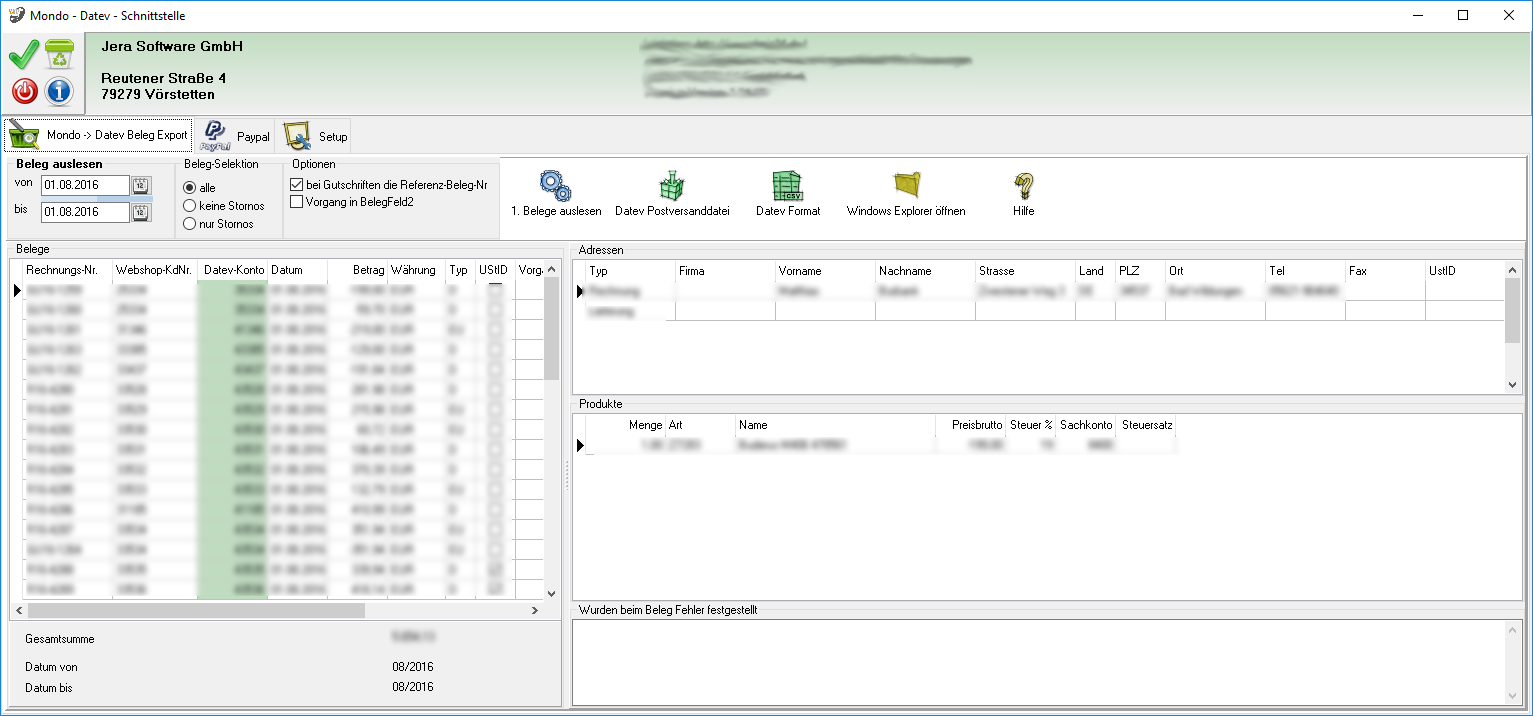Open the Hilfe question mark icon
The image size is (1533, 716).
1023,186
